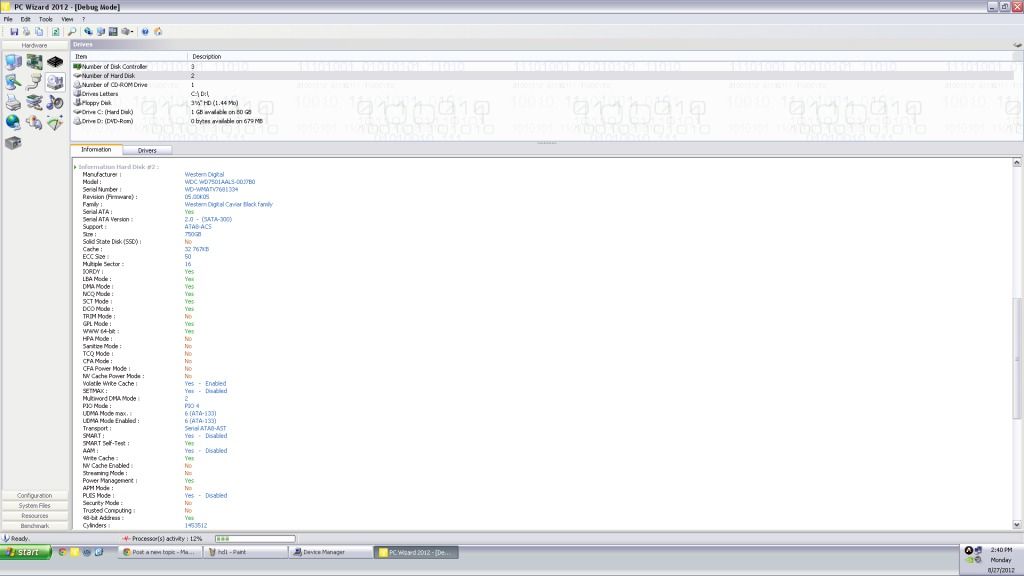The image size is (1024, 576).
Task: Click the information pane scroll down arrow
Action: [1017, 524]
